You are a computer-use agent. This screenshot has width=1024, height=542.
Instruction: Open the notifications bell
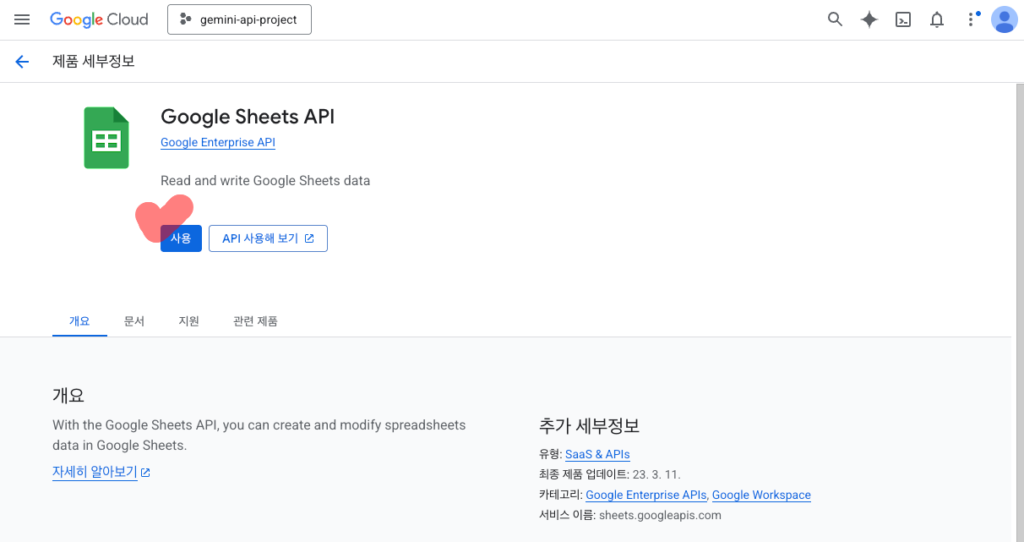coord(937,20)
